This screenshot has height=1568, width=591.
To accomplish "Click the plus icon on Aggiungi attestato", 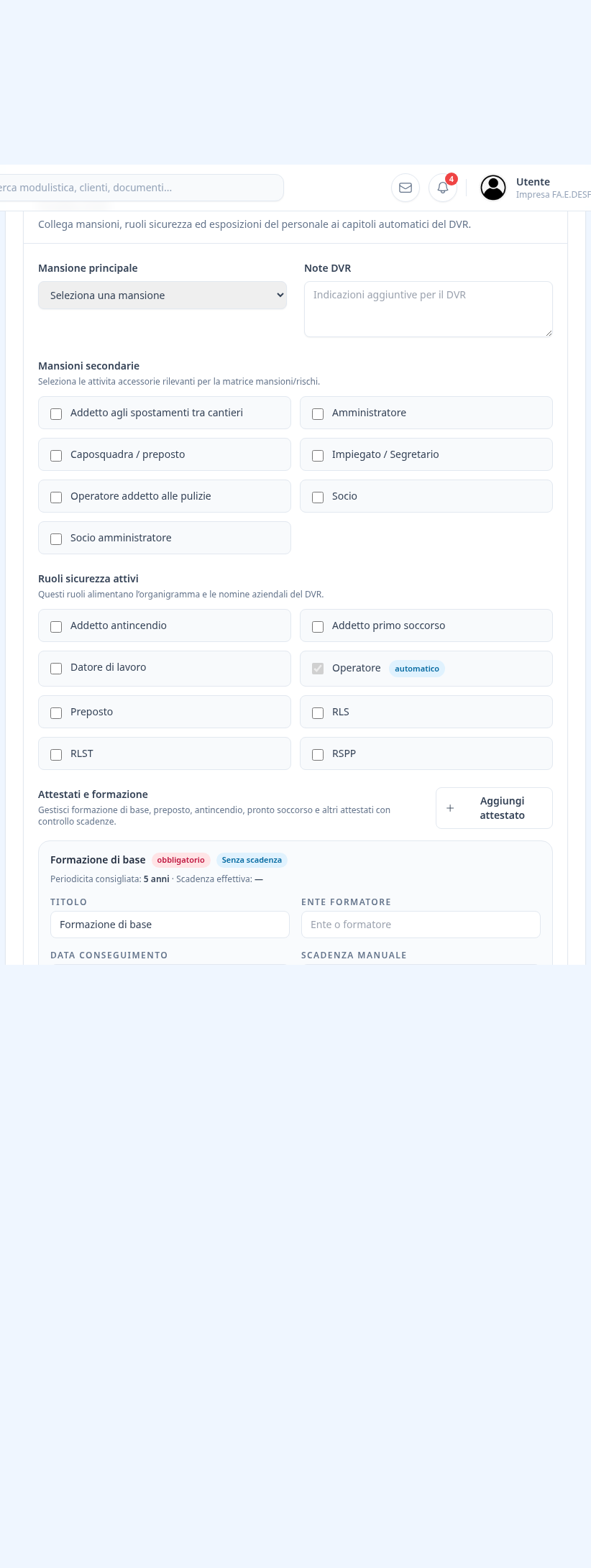I will (450, 808).
